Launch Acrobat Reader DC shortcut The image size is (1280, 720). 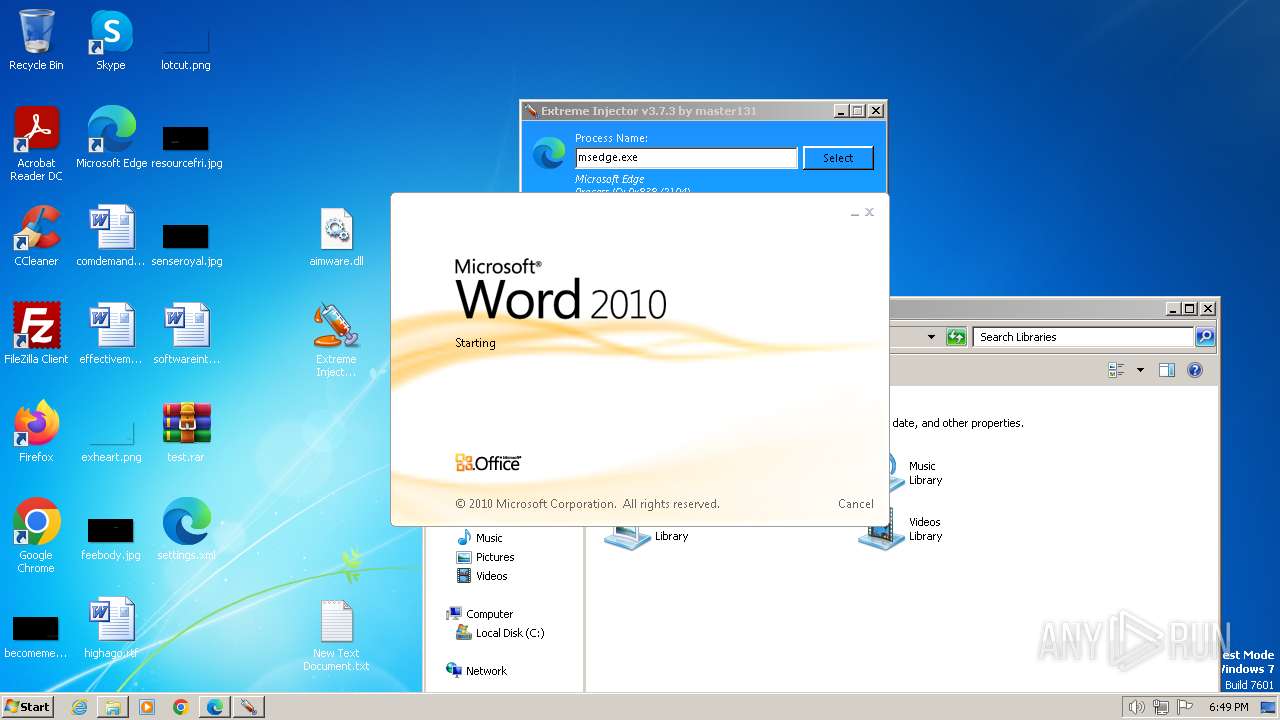click(x=36, y=143)
